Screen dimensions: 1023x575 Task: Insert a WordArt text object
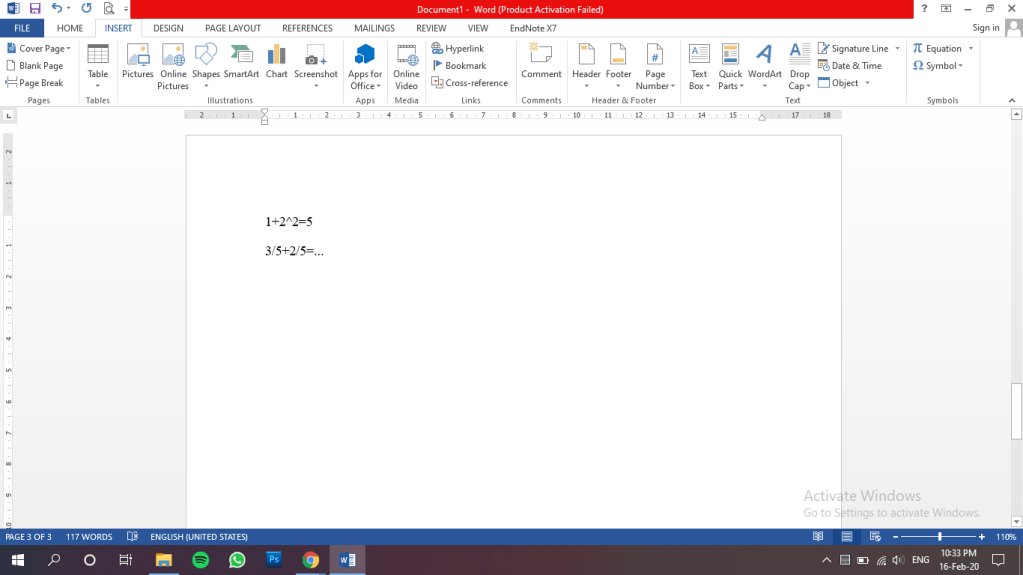(x=764, y=64)
